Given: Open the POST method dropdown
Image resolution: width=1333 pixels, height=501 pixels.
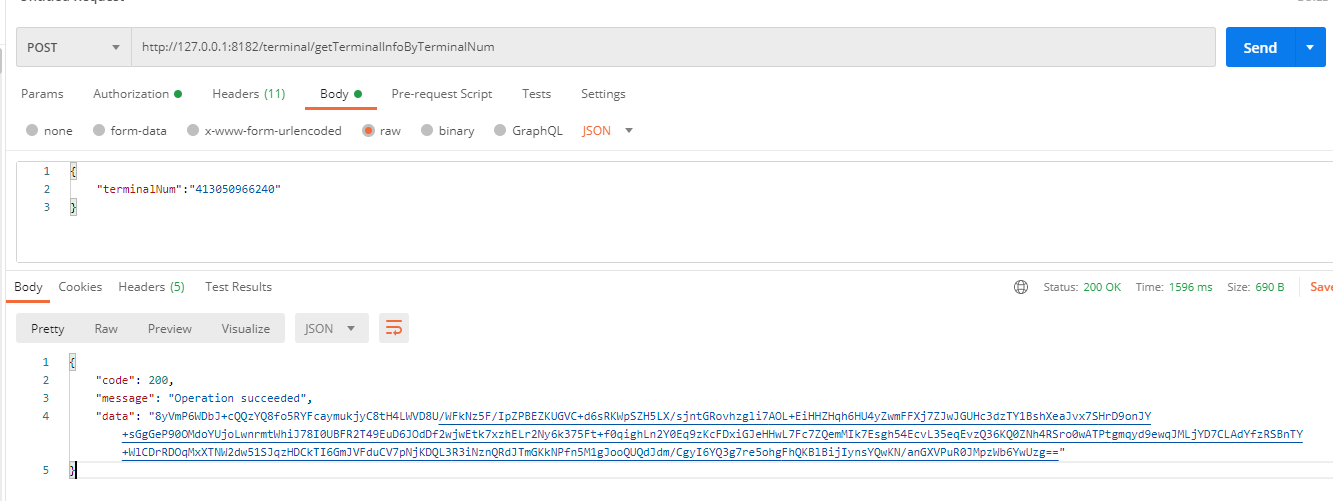Looking at the screenshot, I should click(73, 47).
